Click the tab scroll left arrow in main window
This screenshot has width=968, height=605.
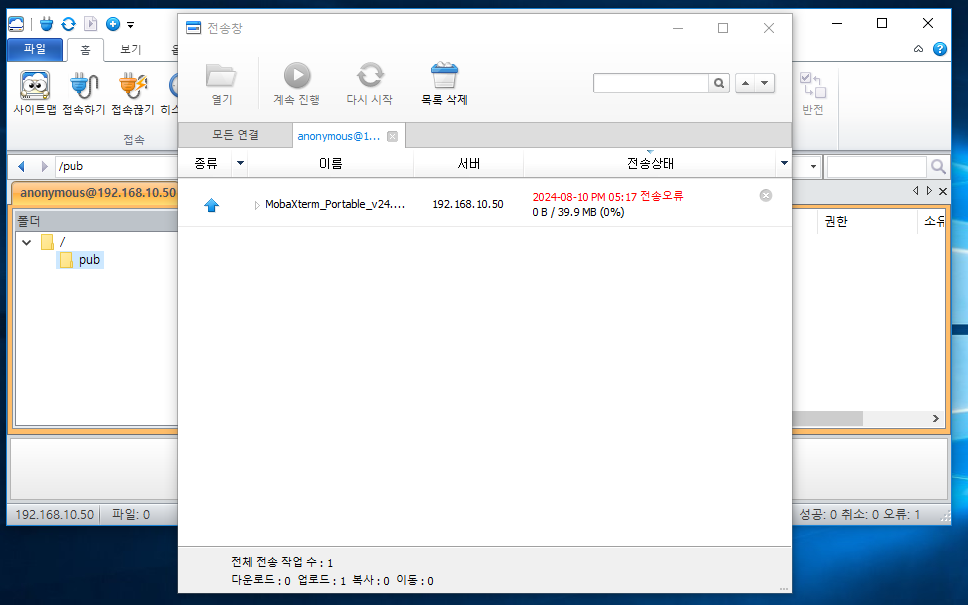(916, 191)
